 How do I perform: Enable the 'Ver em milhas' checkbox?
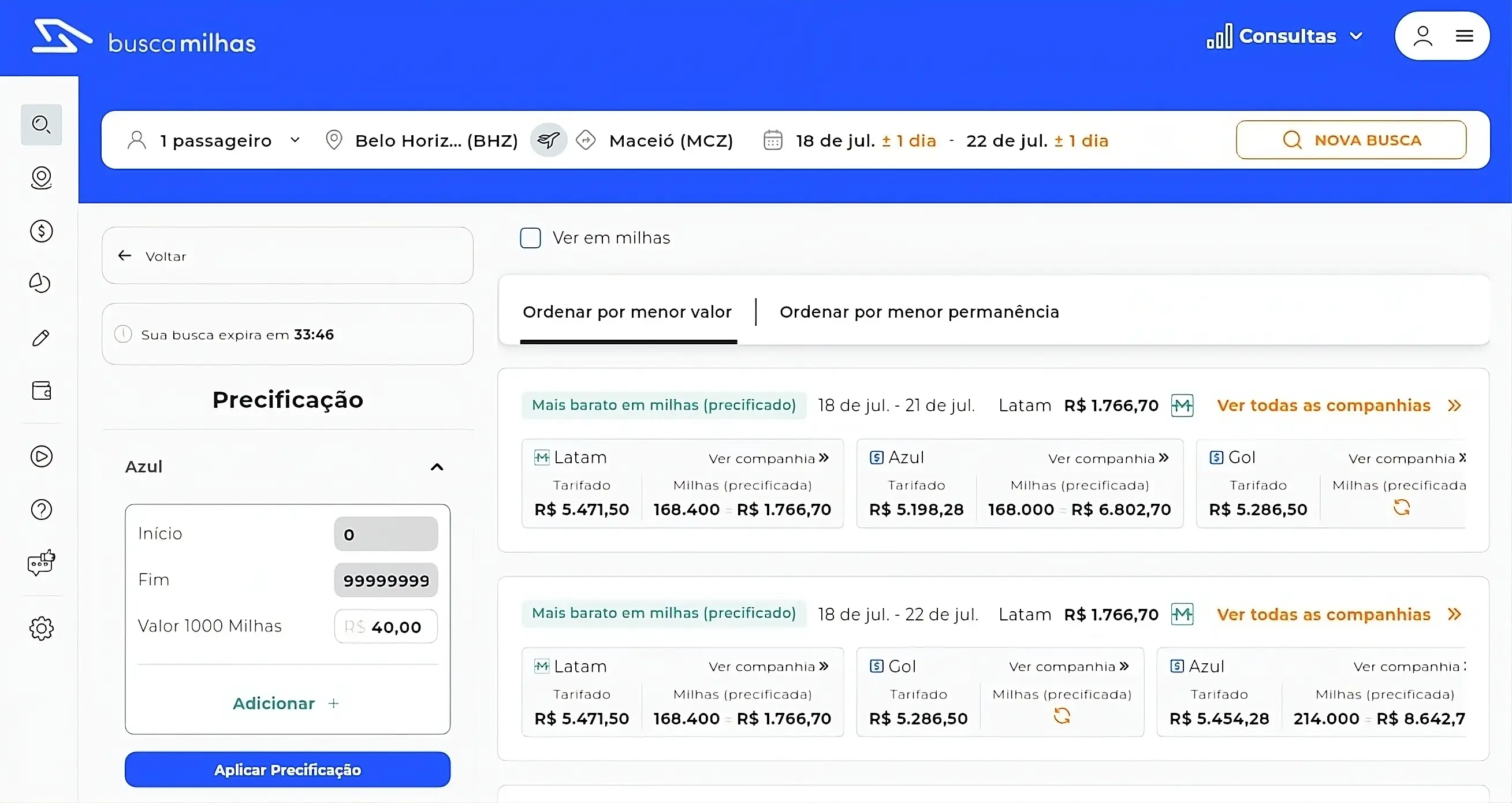click(x=530, y=239)
